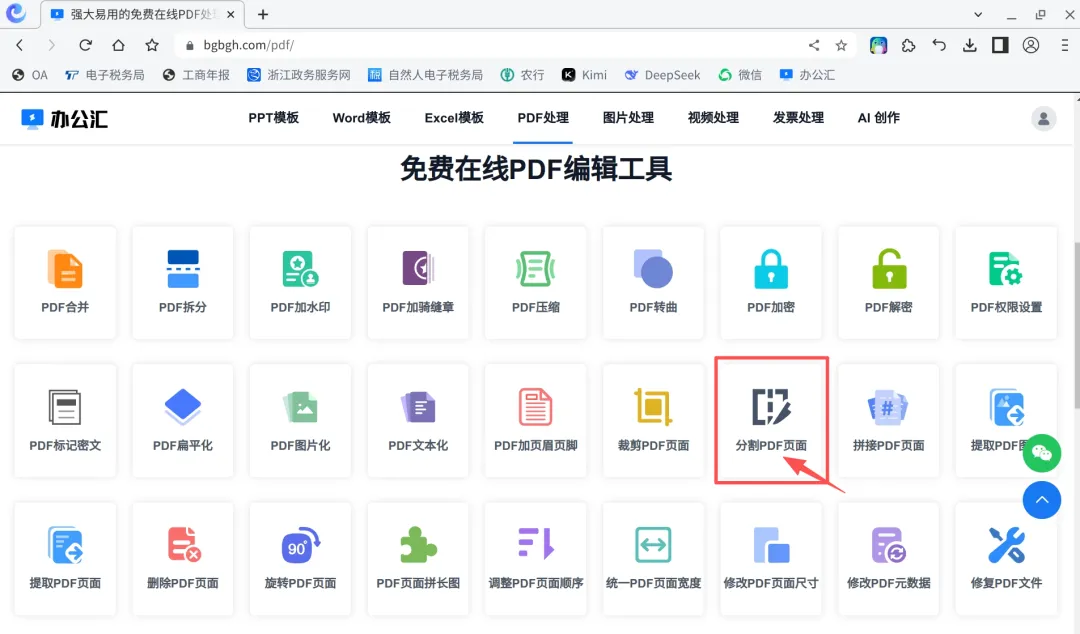This screenshot has width=1080, height=634.
Task: Click the page vertical scrollbar
Action: click(x=1076, y=324)
